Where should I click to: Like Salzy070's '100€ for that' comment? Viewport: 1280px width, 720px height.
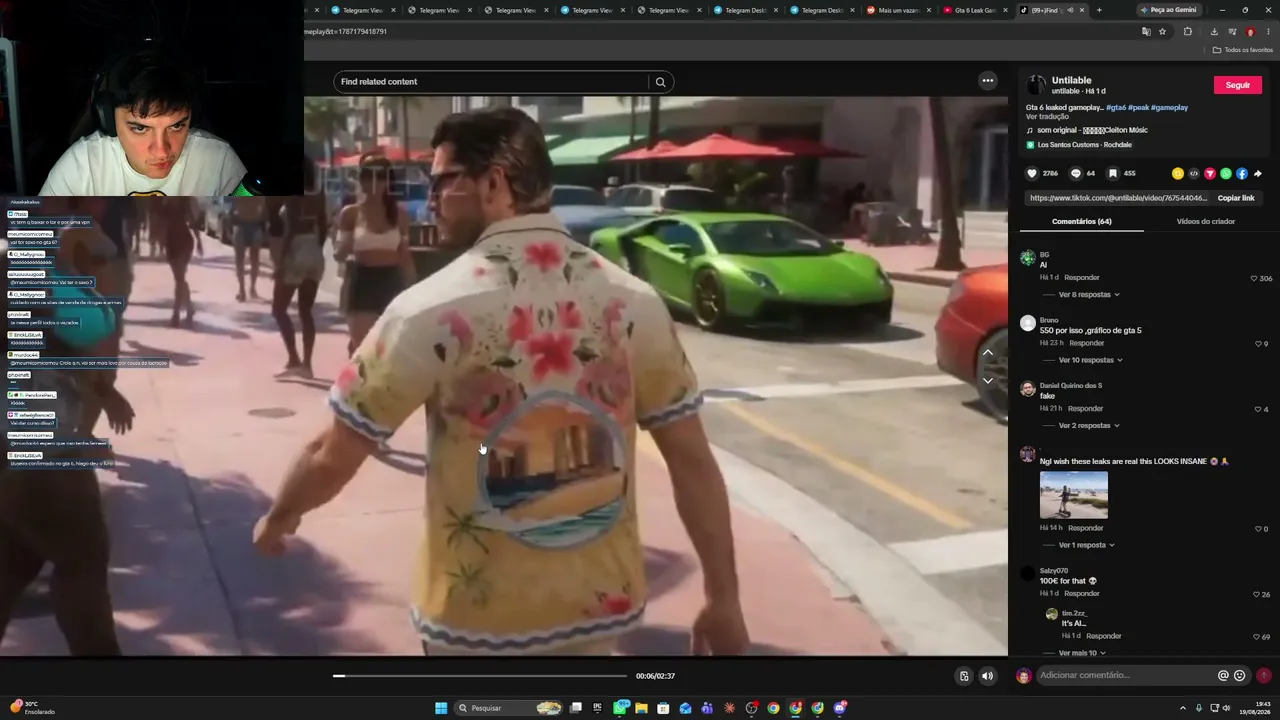[x=1257, y=594]
